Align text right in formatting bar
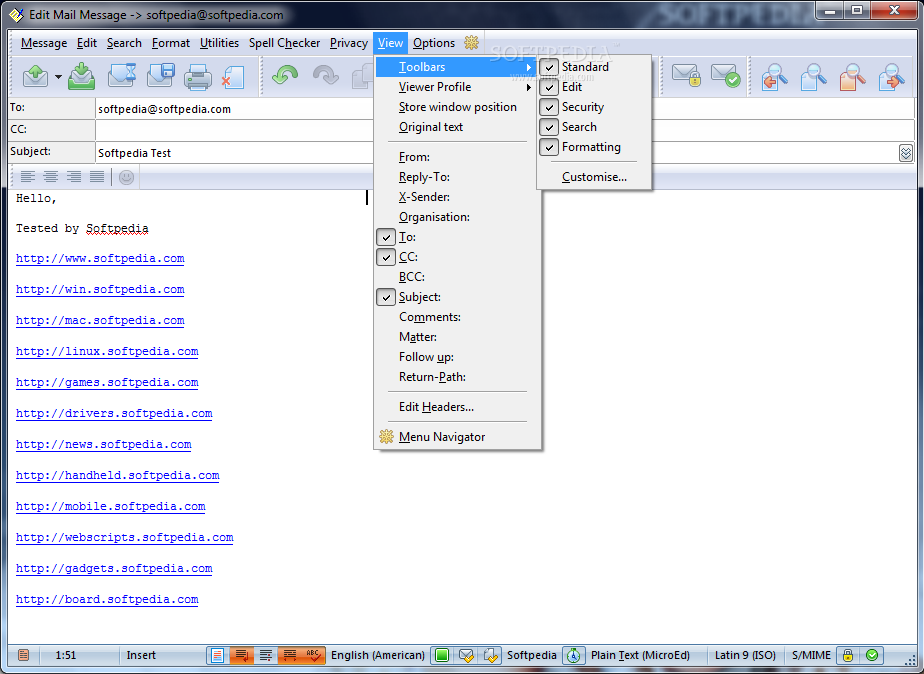The width and height of the screenshot is (924, 674). pyautogui.click(x=74, y=177)
